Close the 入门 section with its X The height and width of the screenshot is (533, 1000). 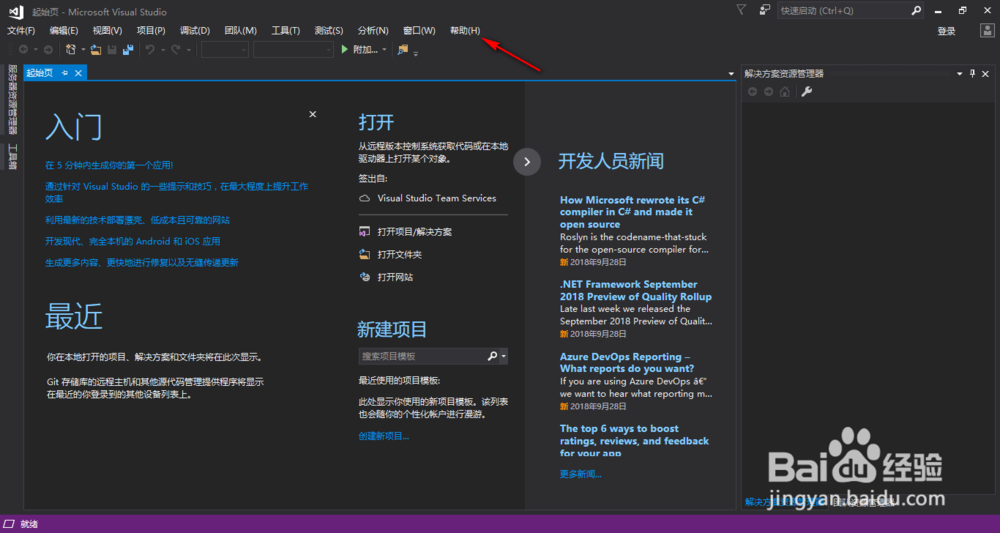pyautogui.click(x=313, y=115)
